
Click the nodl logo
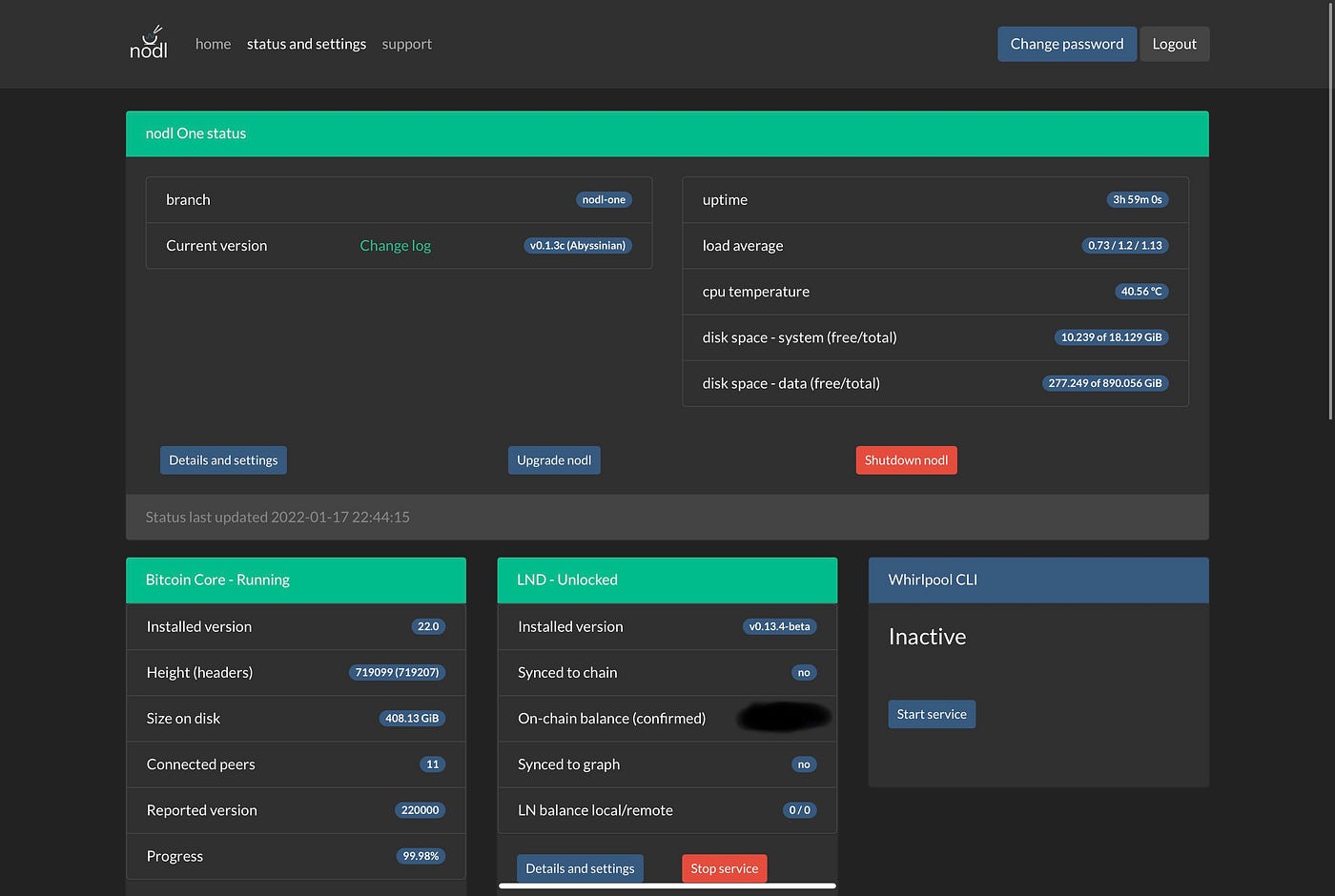coord(149,43)
